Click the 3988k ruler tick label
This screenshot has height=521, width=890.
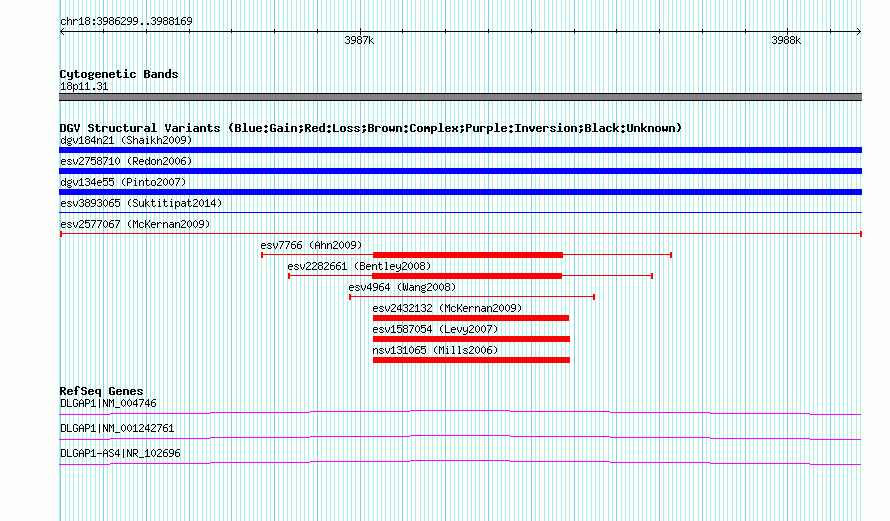(786, 40)
